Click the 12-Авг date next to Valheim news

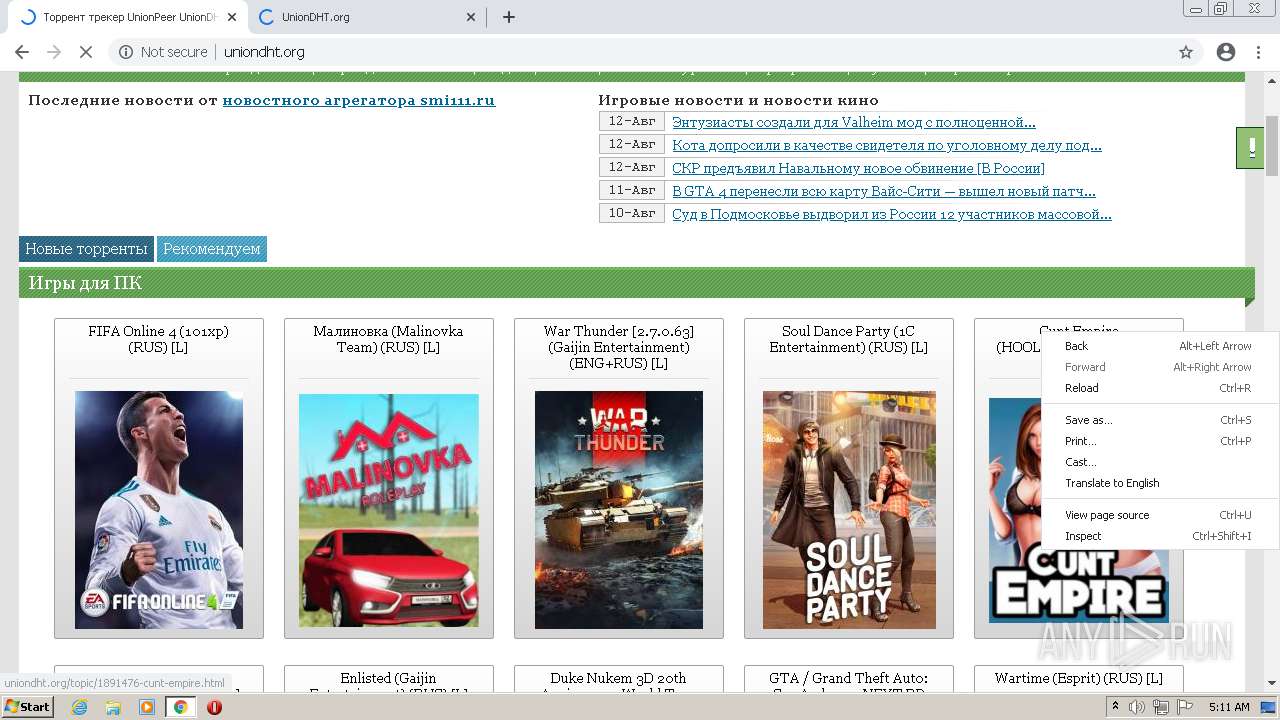pos(632,121)
